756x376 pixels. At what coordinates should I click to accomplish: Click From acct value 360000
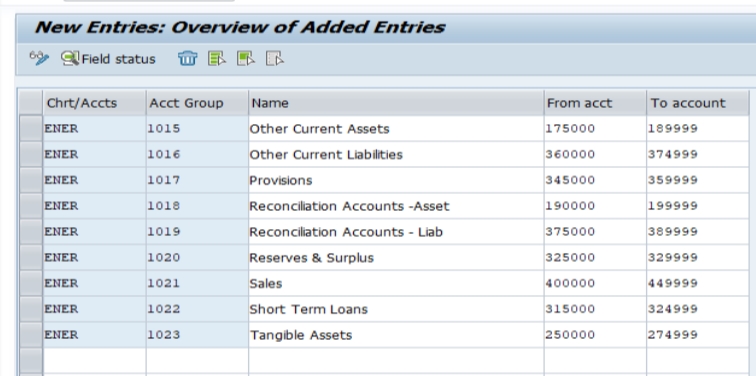595,154
